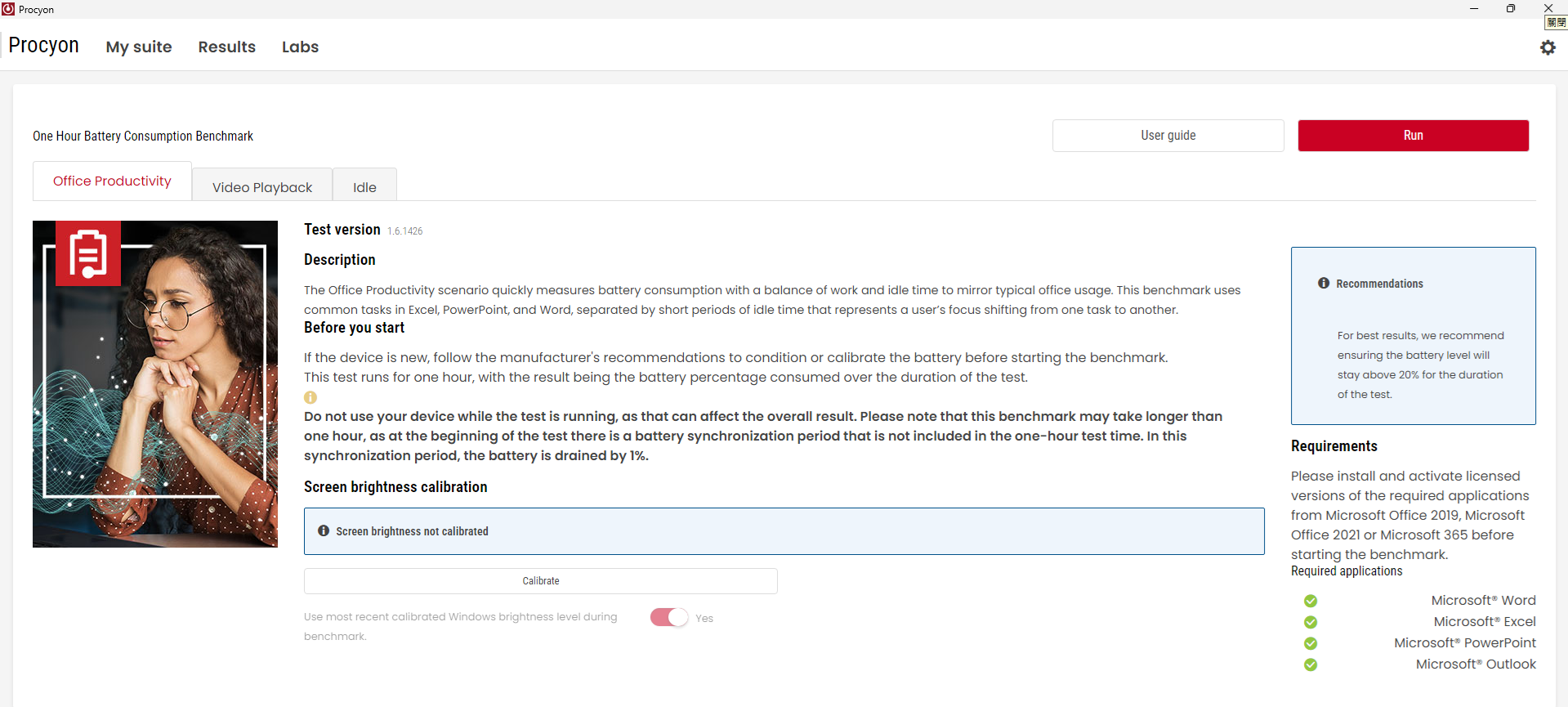Click the green check beside Microsoft Outlook
The width and height of the screenshot is (1568, 707).
point(1311,664)
